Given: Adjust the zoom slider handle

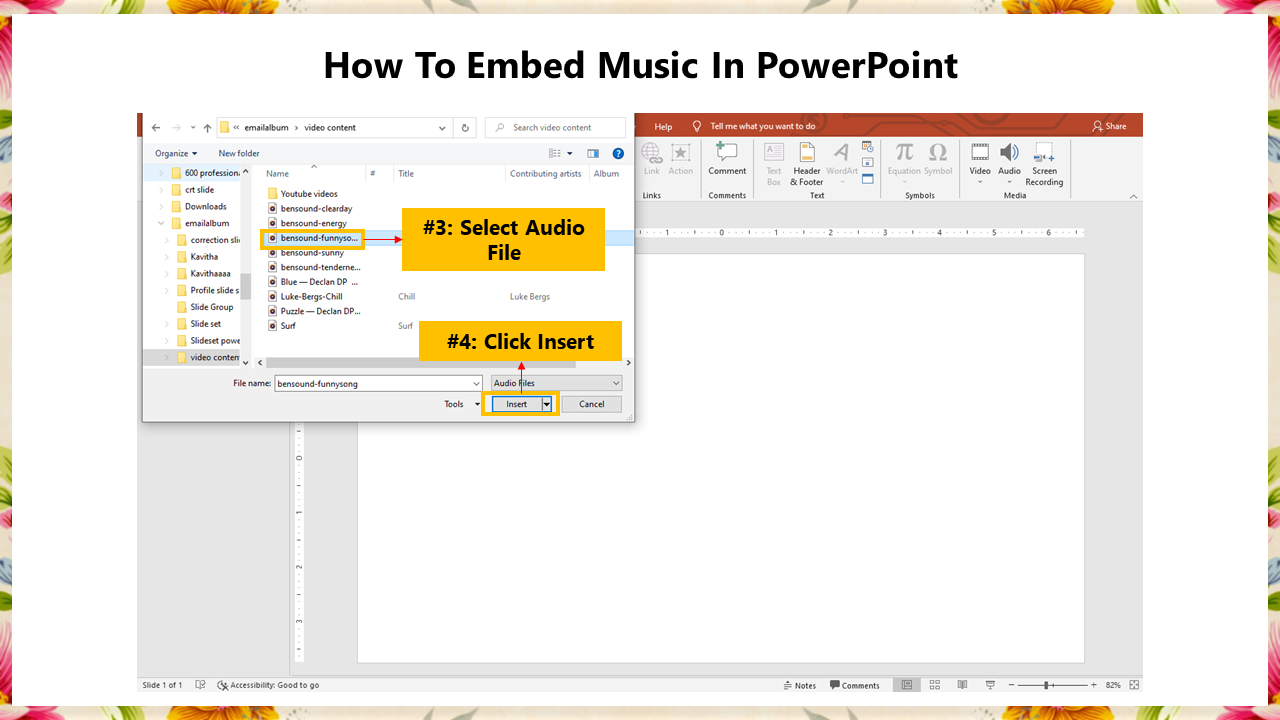Looking at the screenshot, I should point(1047,685).
